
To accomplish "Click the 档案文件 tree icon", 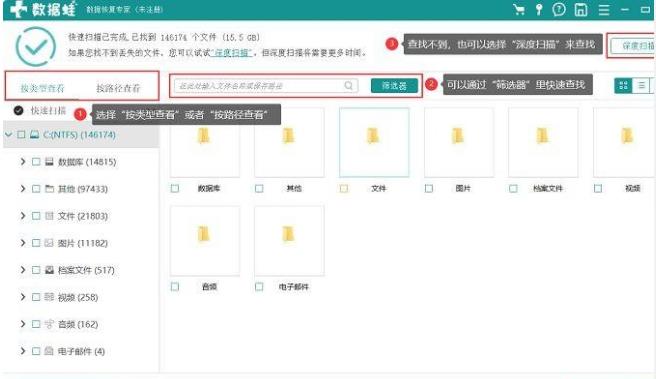I will click(x=49, y=270).
